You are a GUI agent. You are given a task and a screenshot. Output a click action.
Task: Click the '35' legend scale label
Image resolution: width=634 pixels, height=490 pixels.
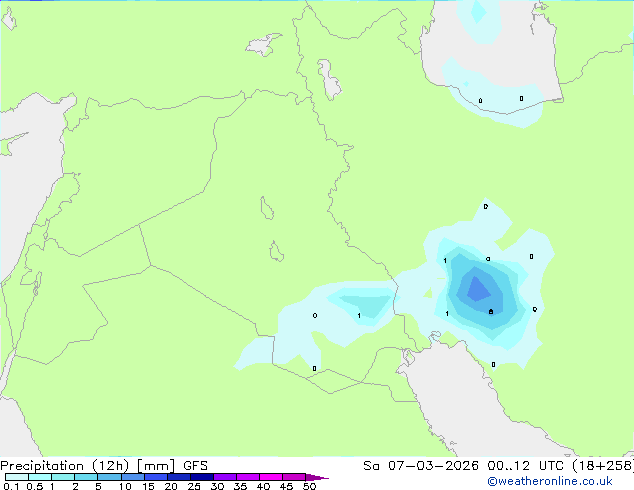pyautogui.click(x=240, y=486)
